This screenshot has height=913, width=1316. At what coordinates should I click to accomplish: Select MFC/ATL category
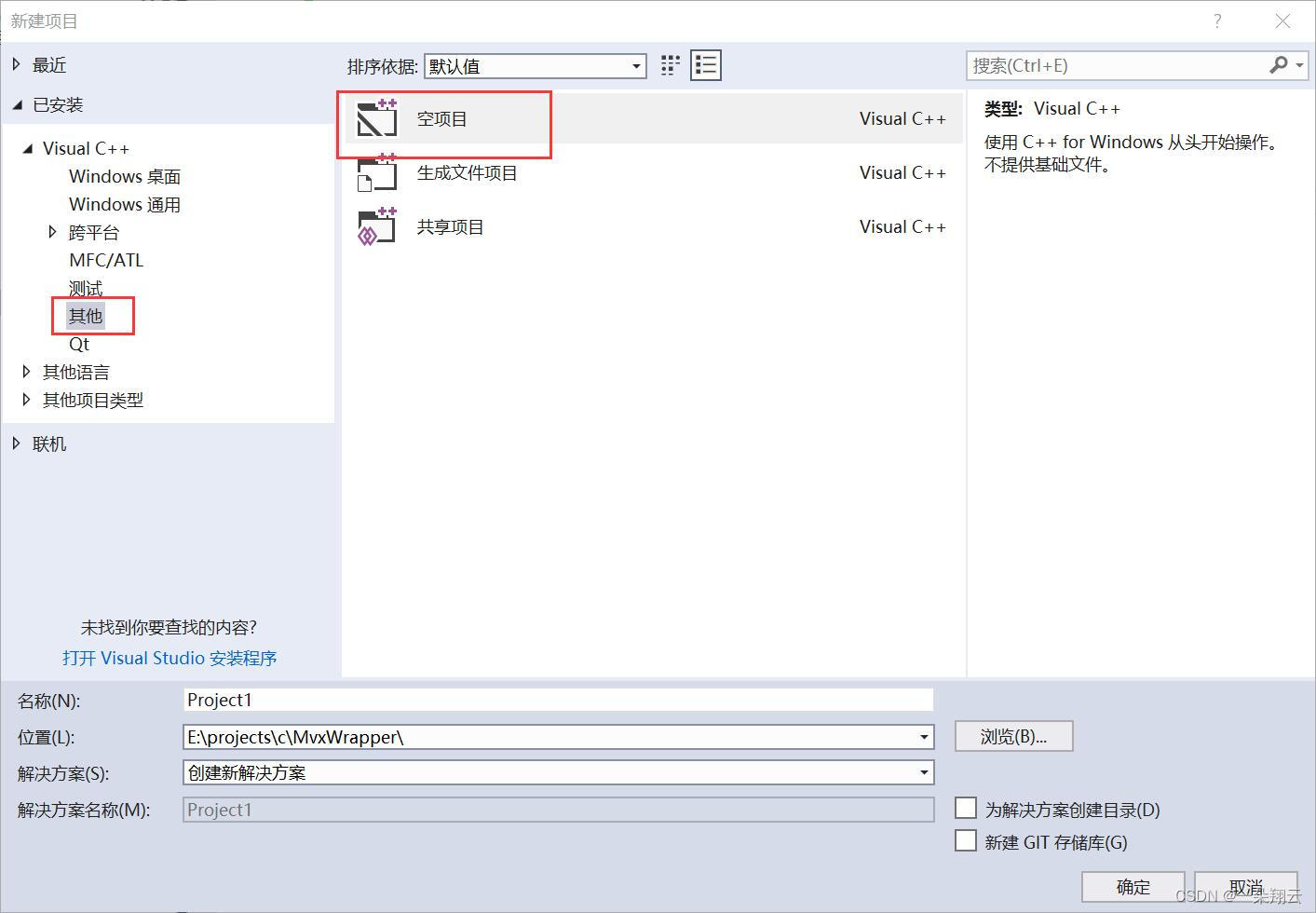(x=106, y=260)
